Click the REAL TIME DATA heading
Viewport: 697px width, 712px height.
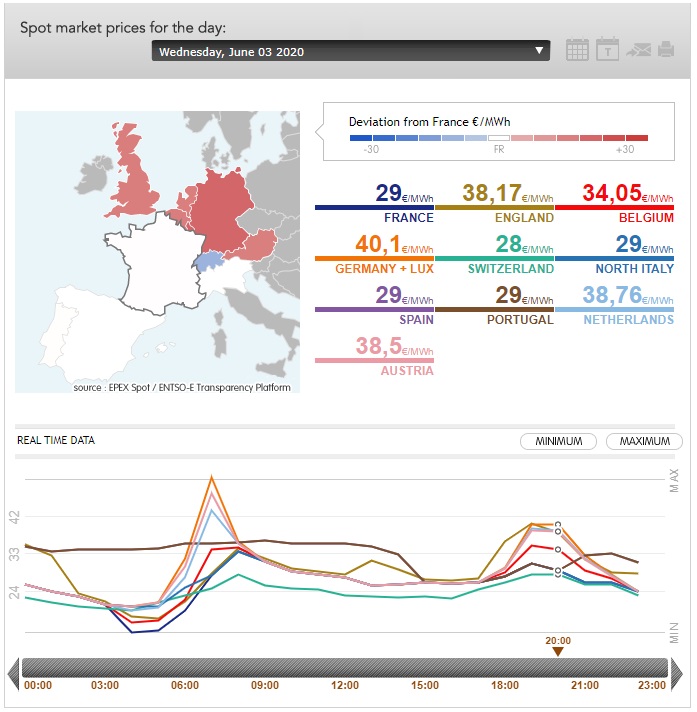(56, 440)
